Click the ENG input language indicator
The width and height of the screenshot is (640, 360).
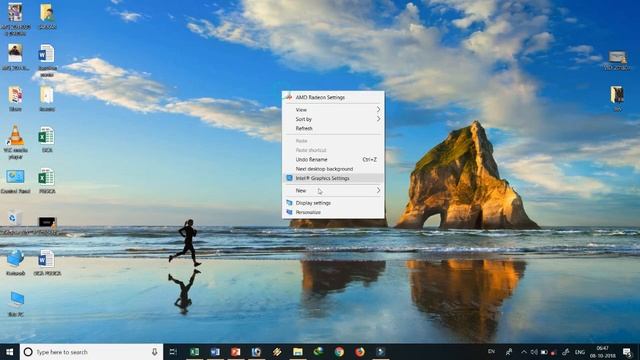[x=580, y=352]
